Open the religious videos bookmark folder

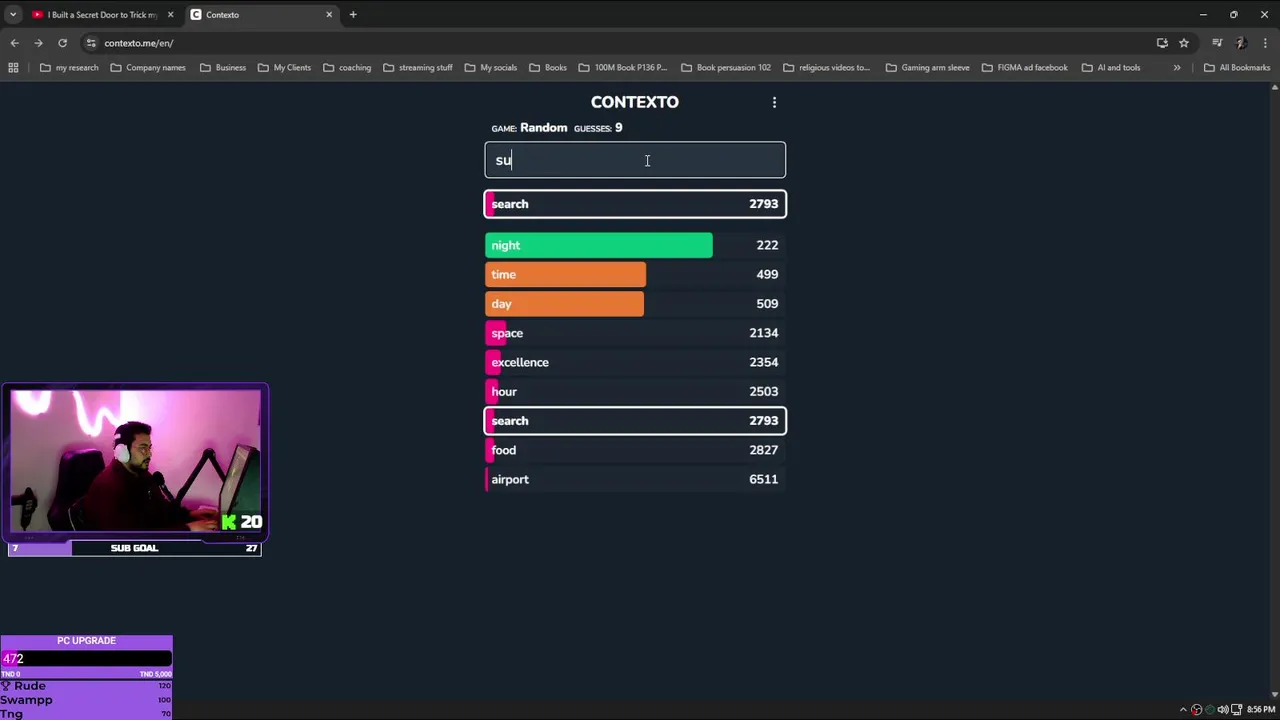(826, 68)
